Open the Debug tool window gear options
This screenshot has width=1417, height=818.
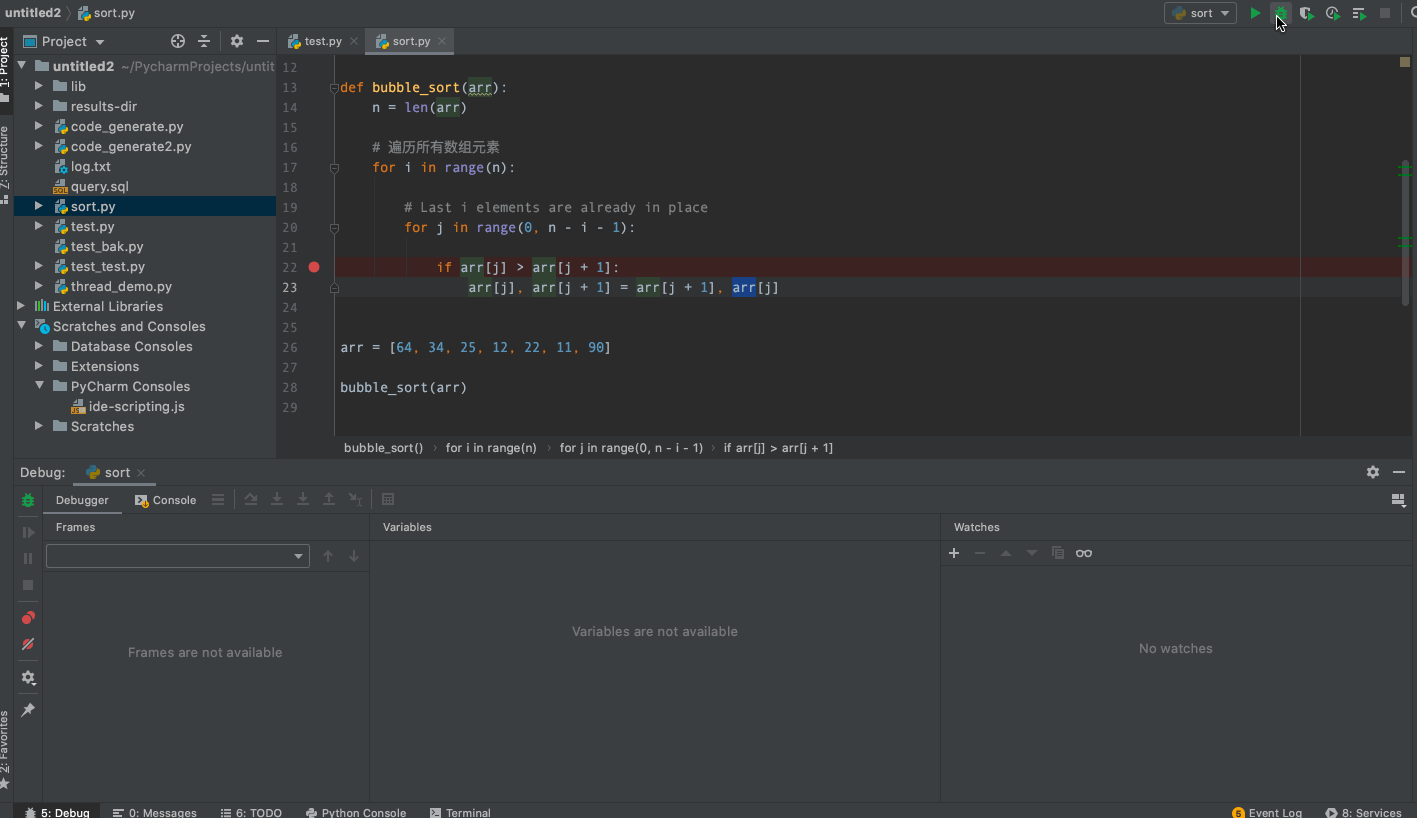(x=1373, y=472)
